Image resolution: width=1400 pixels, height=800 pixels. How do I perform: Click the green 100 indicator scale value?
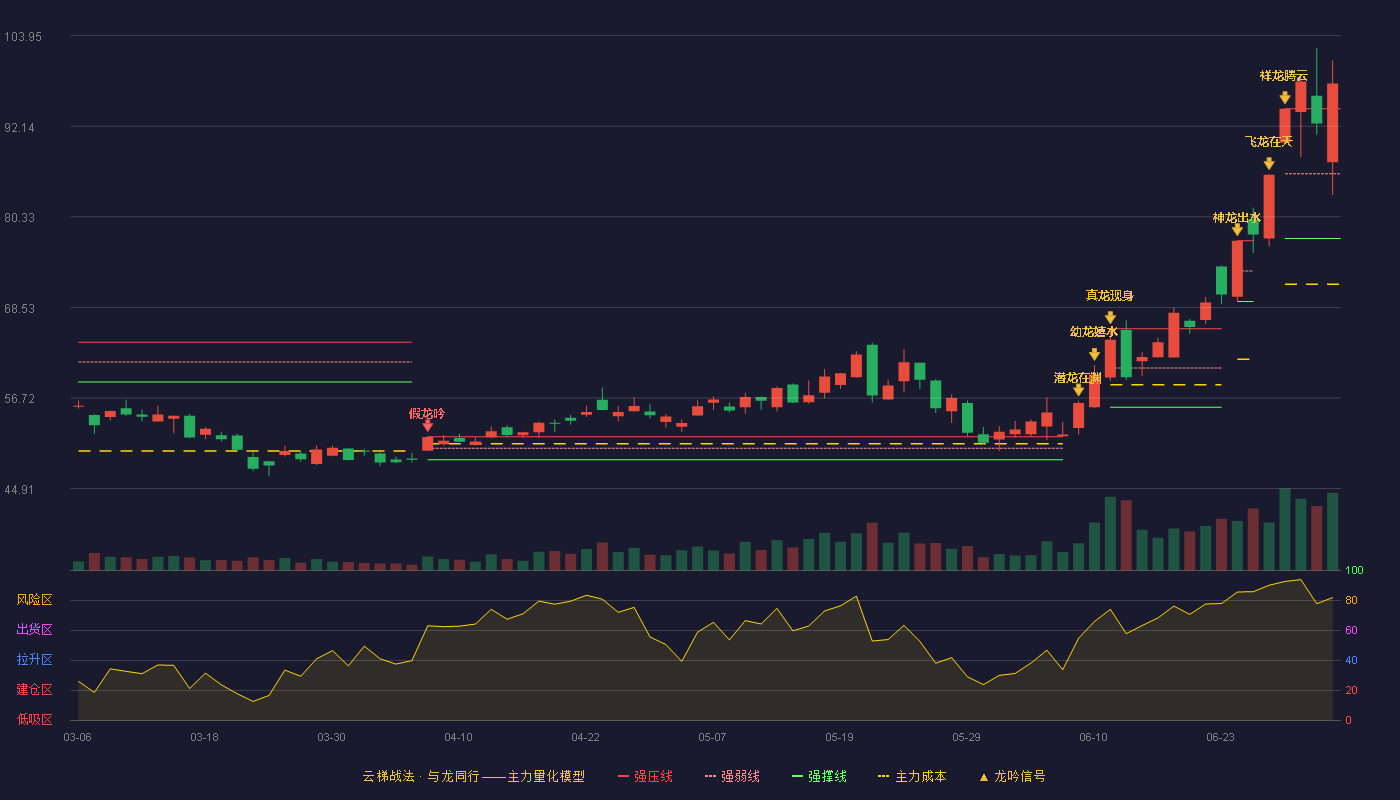click(1354, 571)
